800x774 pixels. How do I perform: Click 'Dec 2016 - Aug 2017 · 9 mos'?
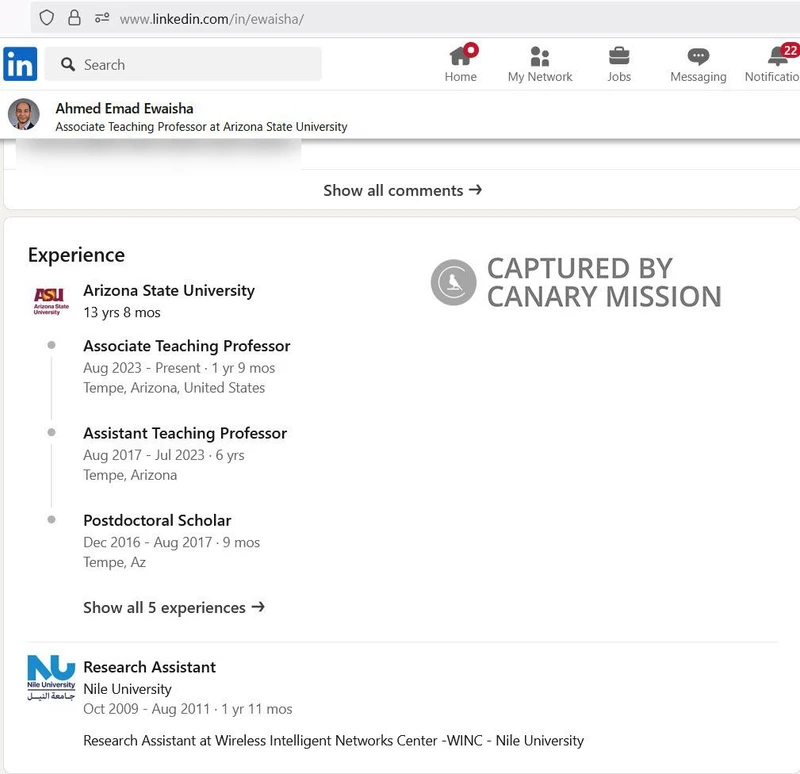171,542
